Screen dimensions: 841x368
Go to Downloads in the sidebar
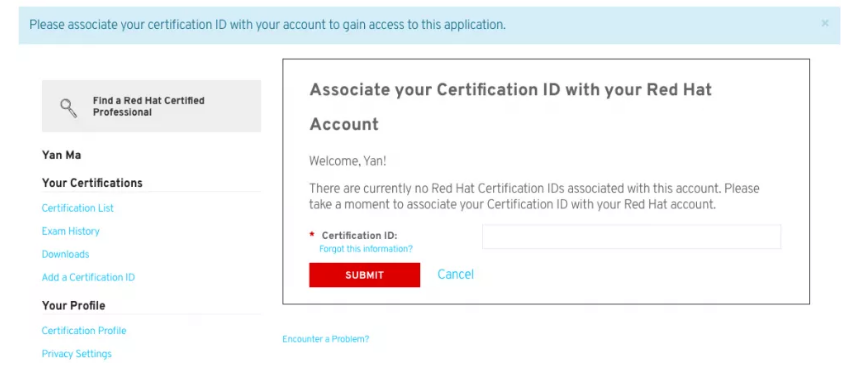(x=65, y=254)
